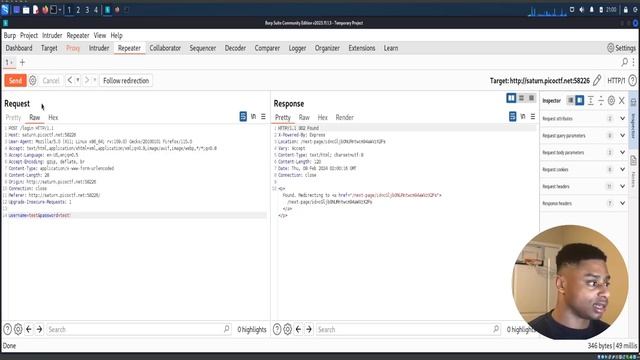Click the orange Send button

point(16,80)
